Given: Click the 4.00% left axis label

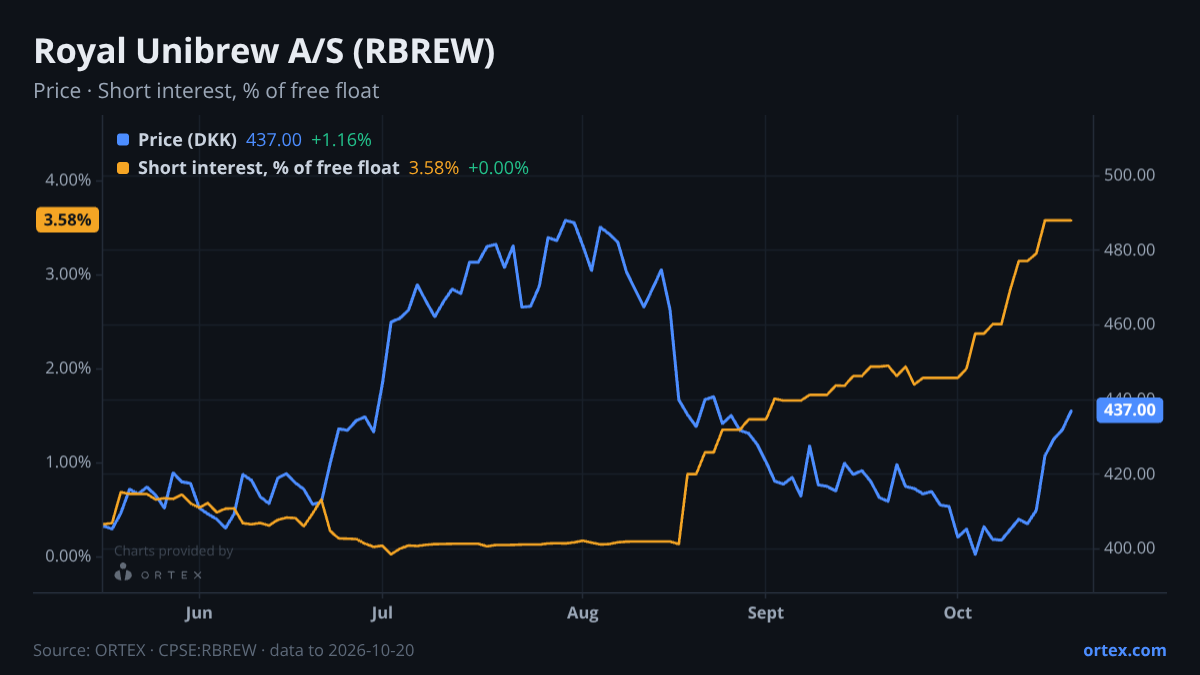Looking at the screenshot, I should tap(68, 180).
